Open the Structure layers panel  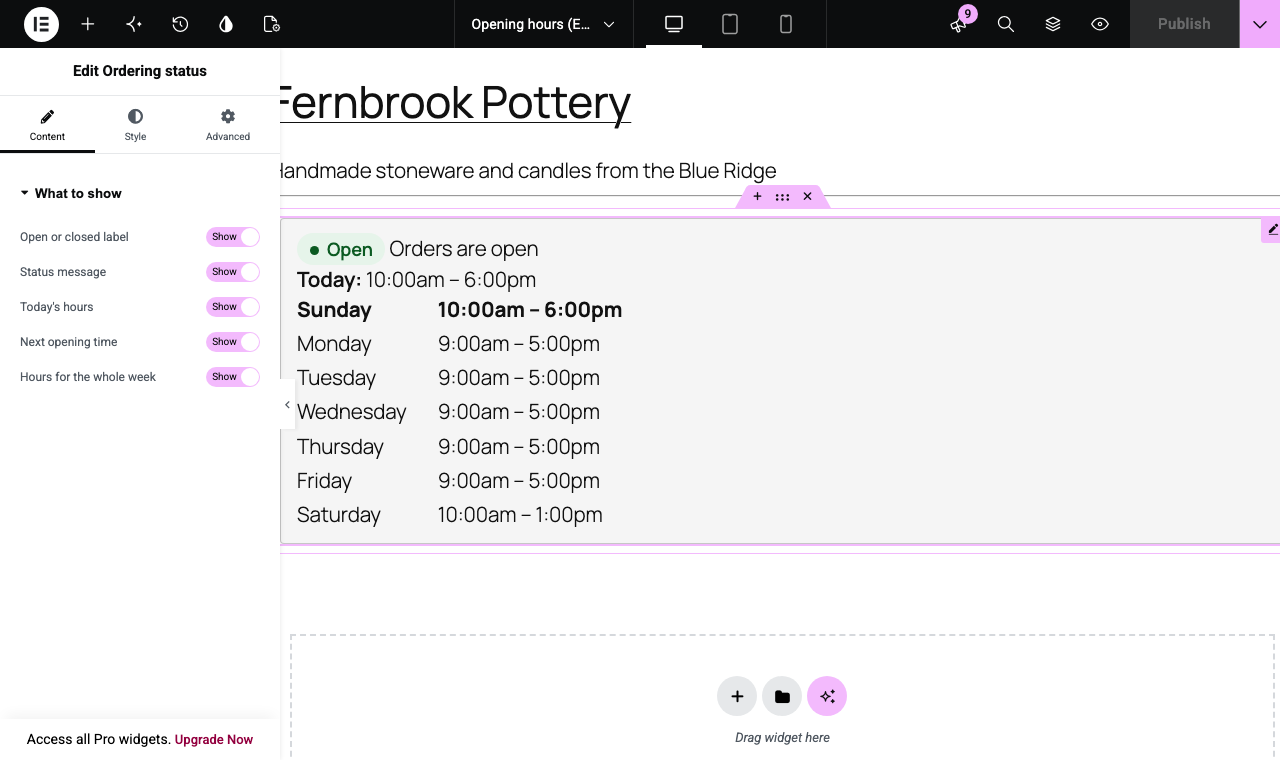(x=1053, y=24)
